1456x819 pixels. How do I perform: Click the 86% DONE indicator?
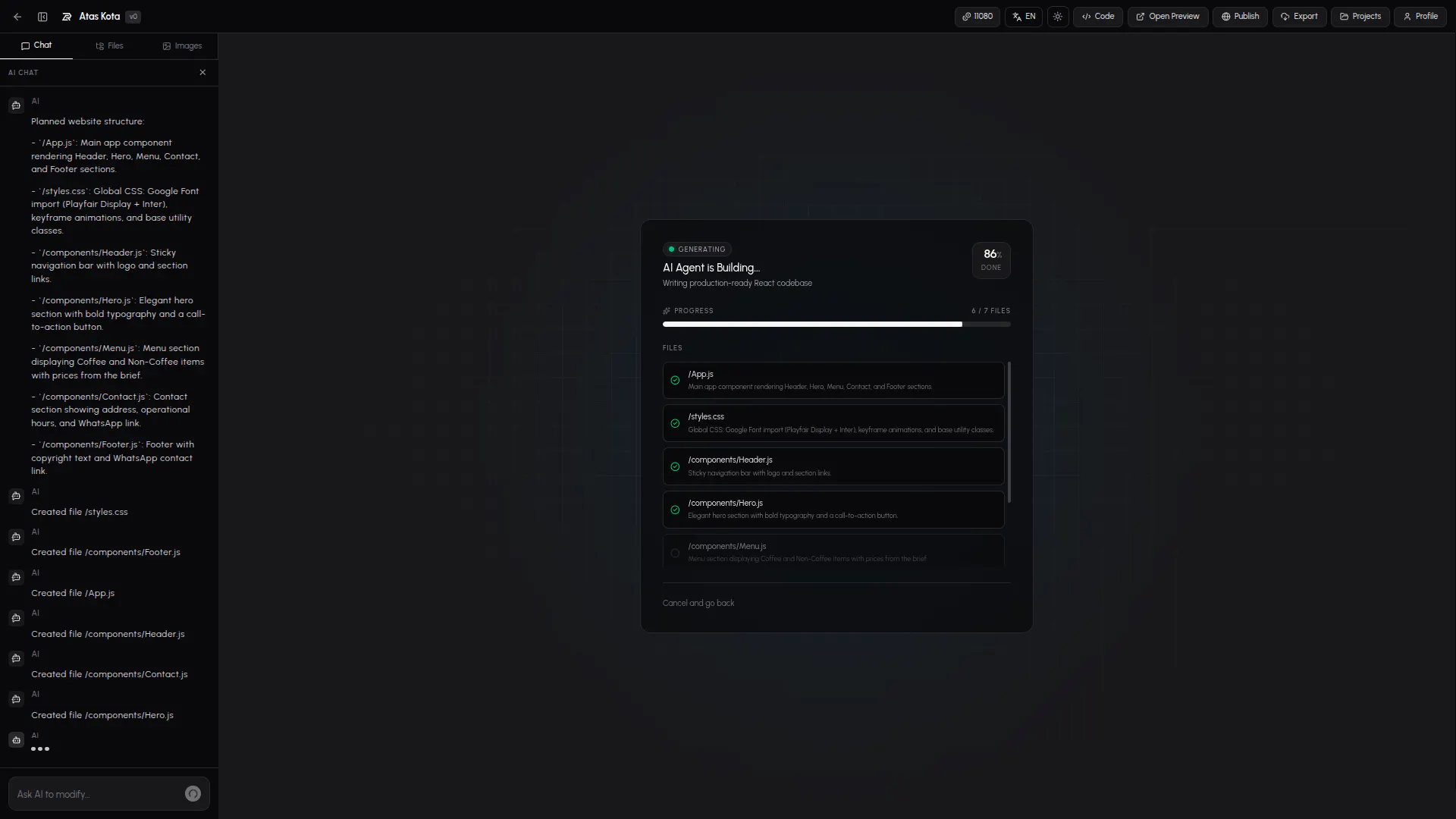[x=991, y=260]
